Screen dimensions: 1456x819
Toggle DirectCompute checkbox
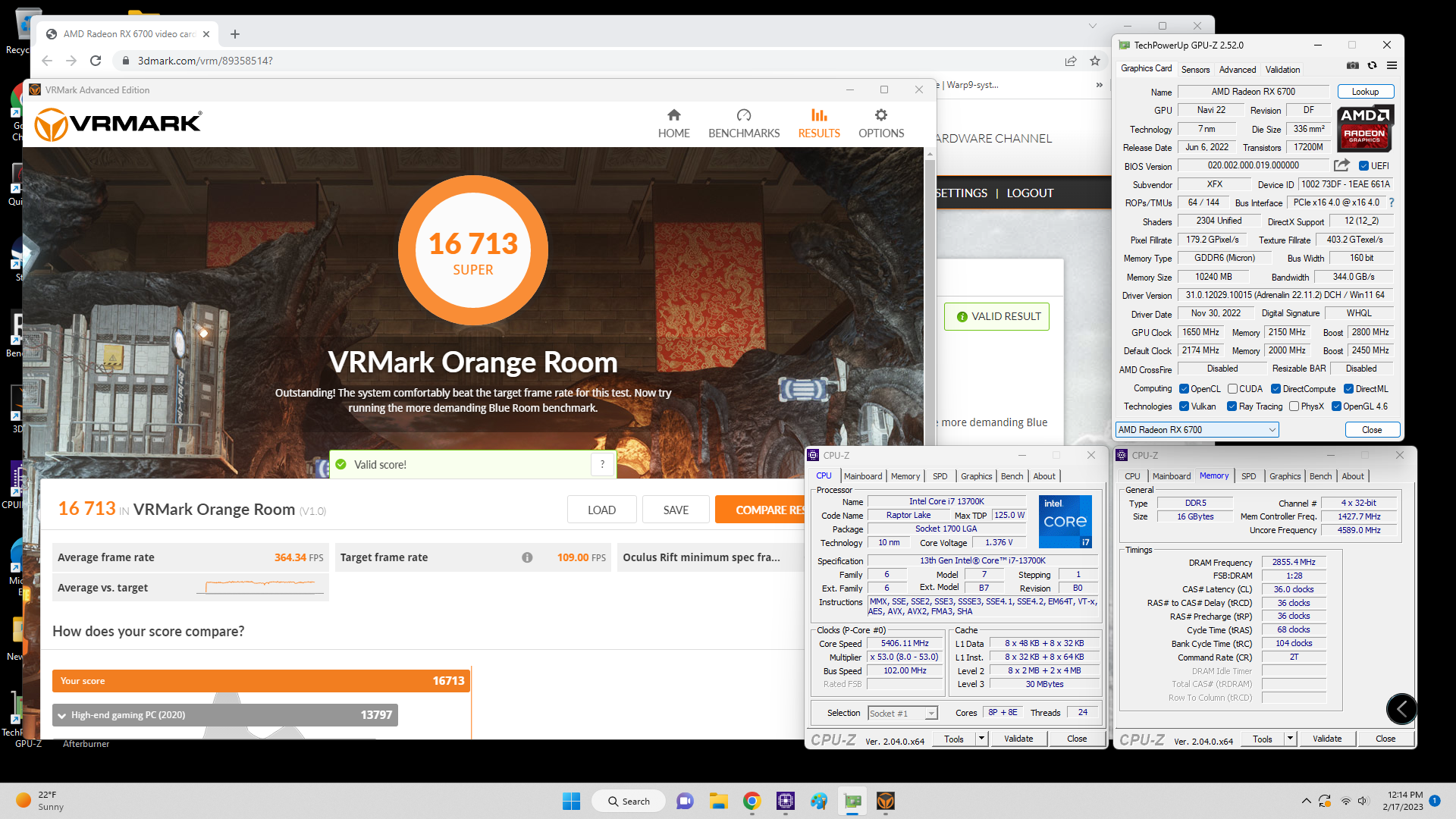point(1276,389)
